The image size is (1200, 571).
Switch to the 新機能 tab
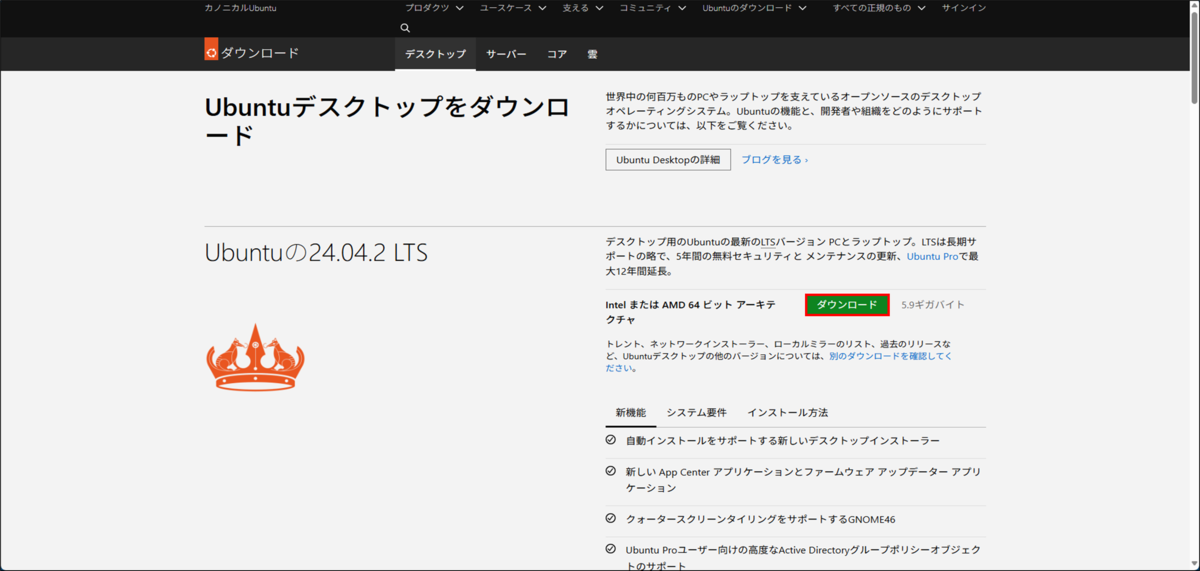(631, 413)
